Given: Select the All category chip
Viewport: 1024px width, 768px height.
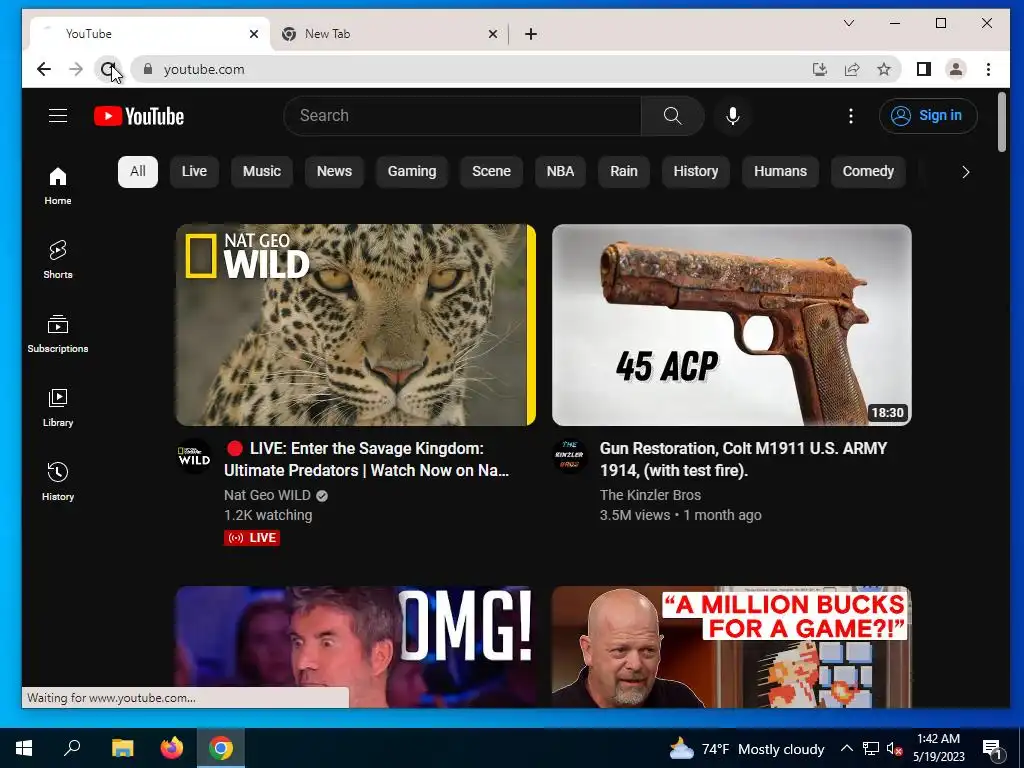Looking at the screenshot, I should click(x=138, y=172).
